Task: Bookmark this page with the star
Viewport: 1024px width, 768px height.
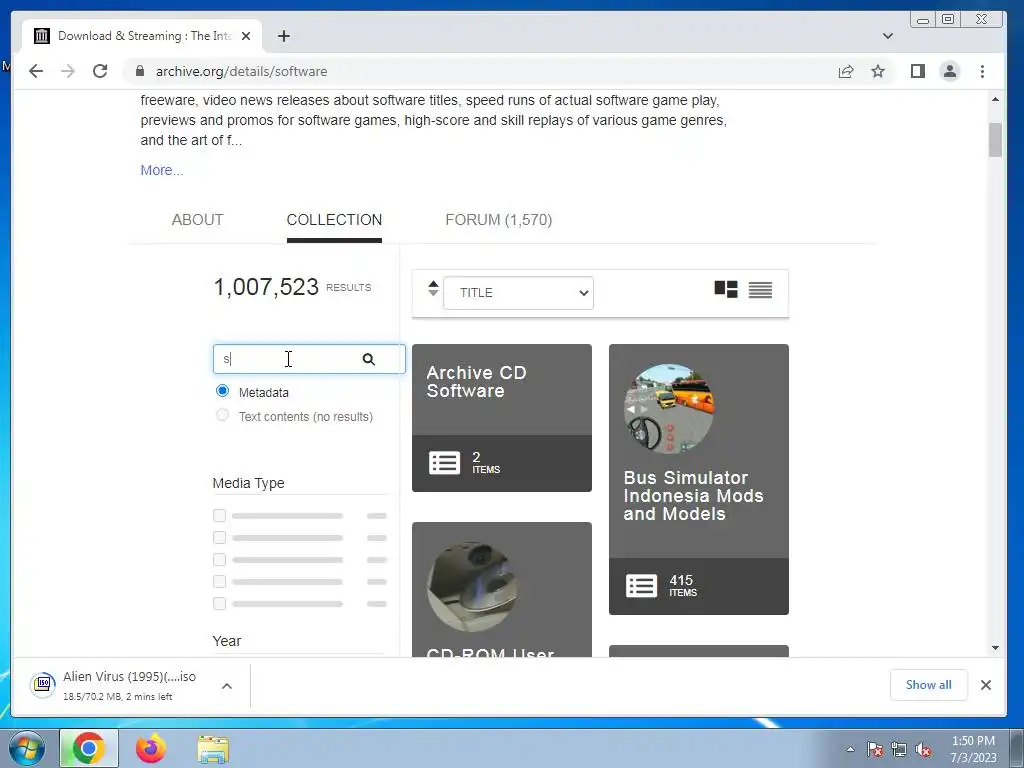Action: (878, 71)
